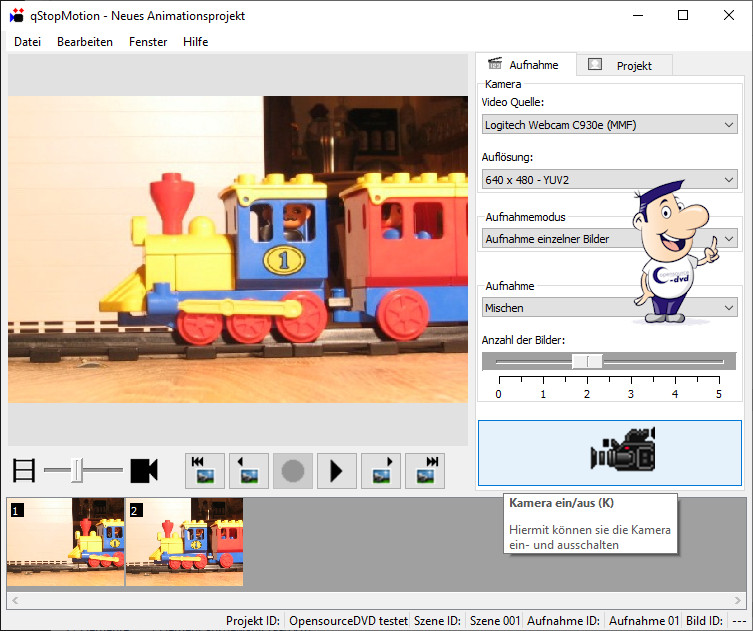753x631 pixels.
Task: Select the Aufnahme tab
Action: pos(524,65)
